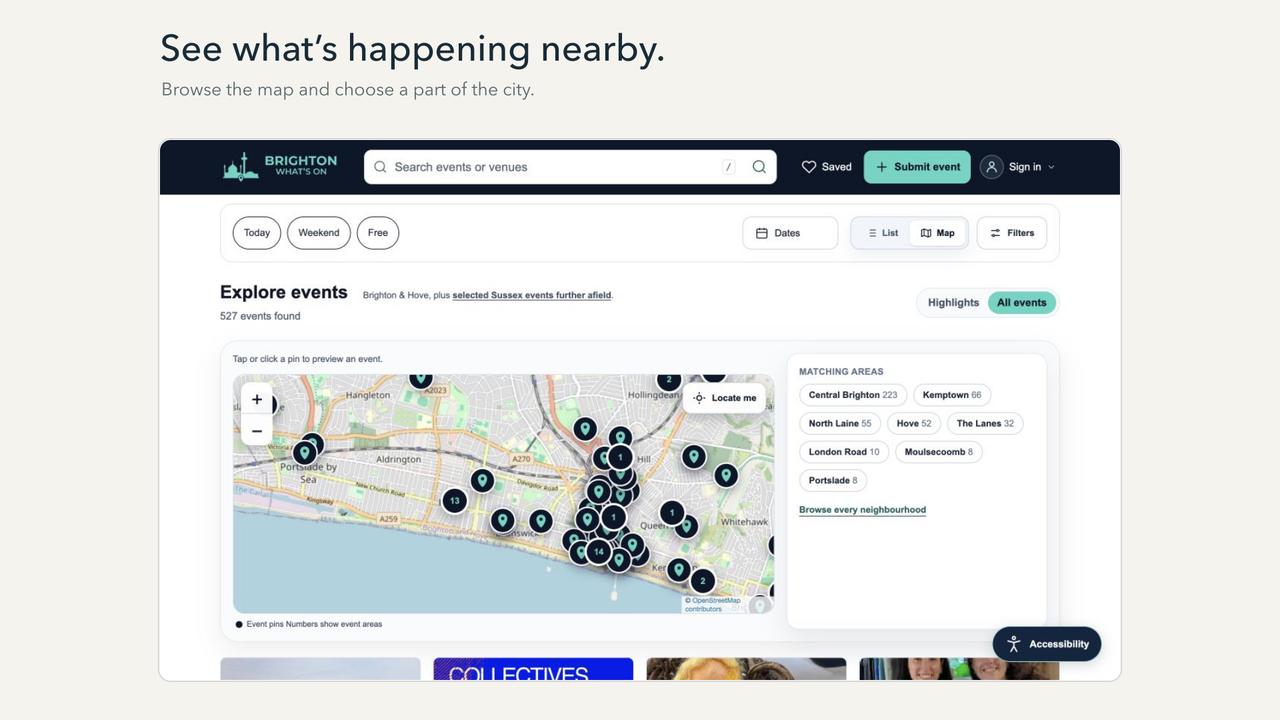Select the North Laine area chip
Image resolution: width=1280 pixels, height=720 pixels.
coord(840,424)
